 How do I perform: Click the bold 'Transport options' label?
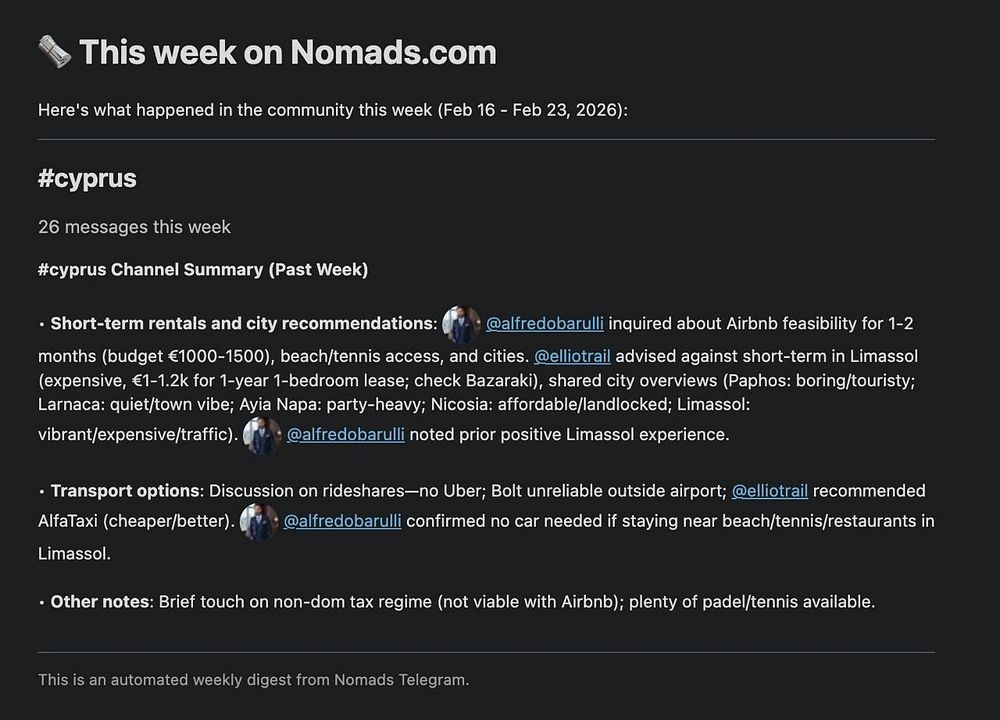pyautogui.click(x=125, y=491)
